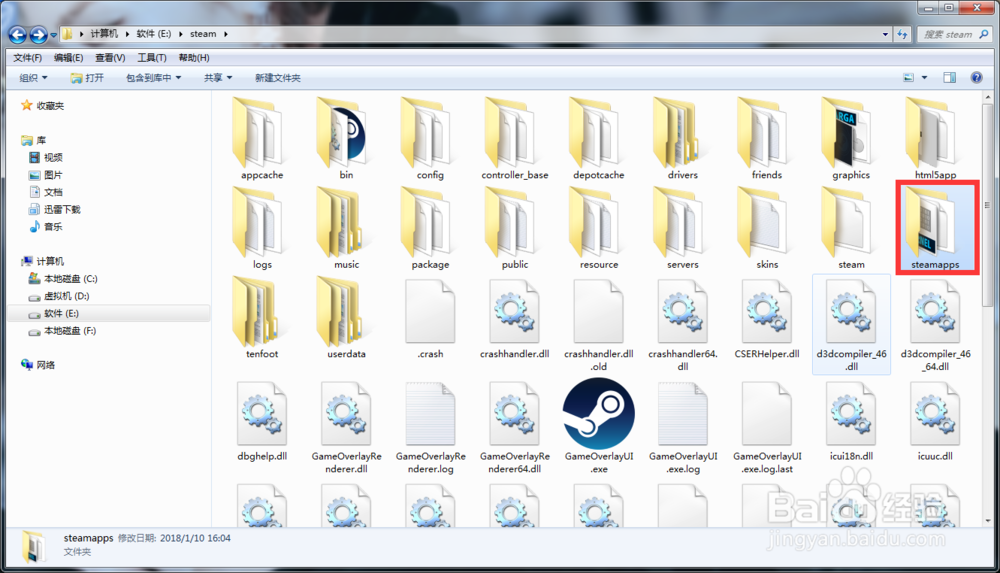
Task: Open the 查看(V) menu
Action: coord(110,57)
